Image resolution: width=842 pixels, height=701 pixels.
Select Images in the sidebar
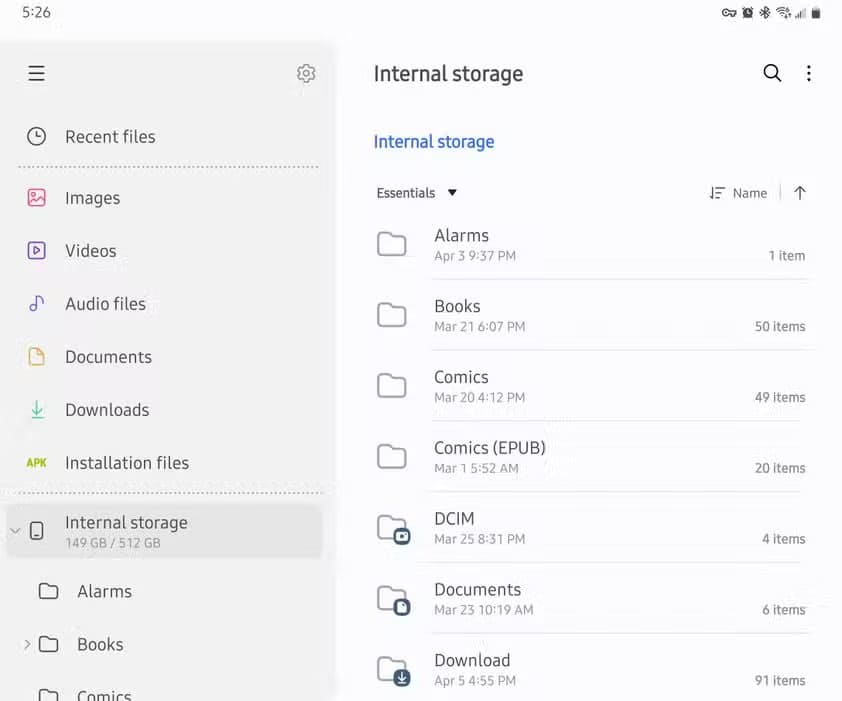pos(92,198)
